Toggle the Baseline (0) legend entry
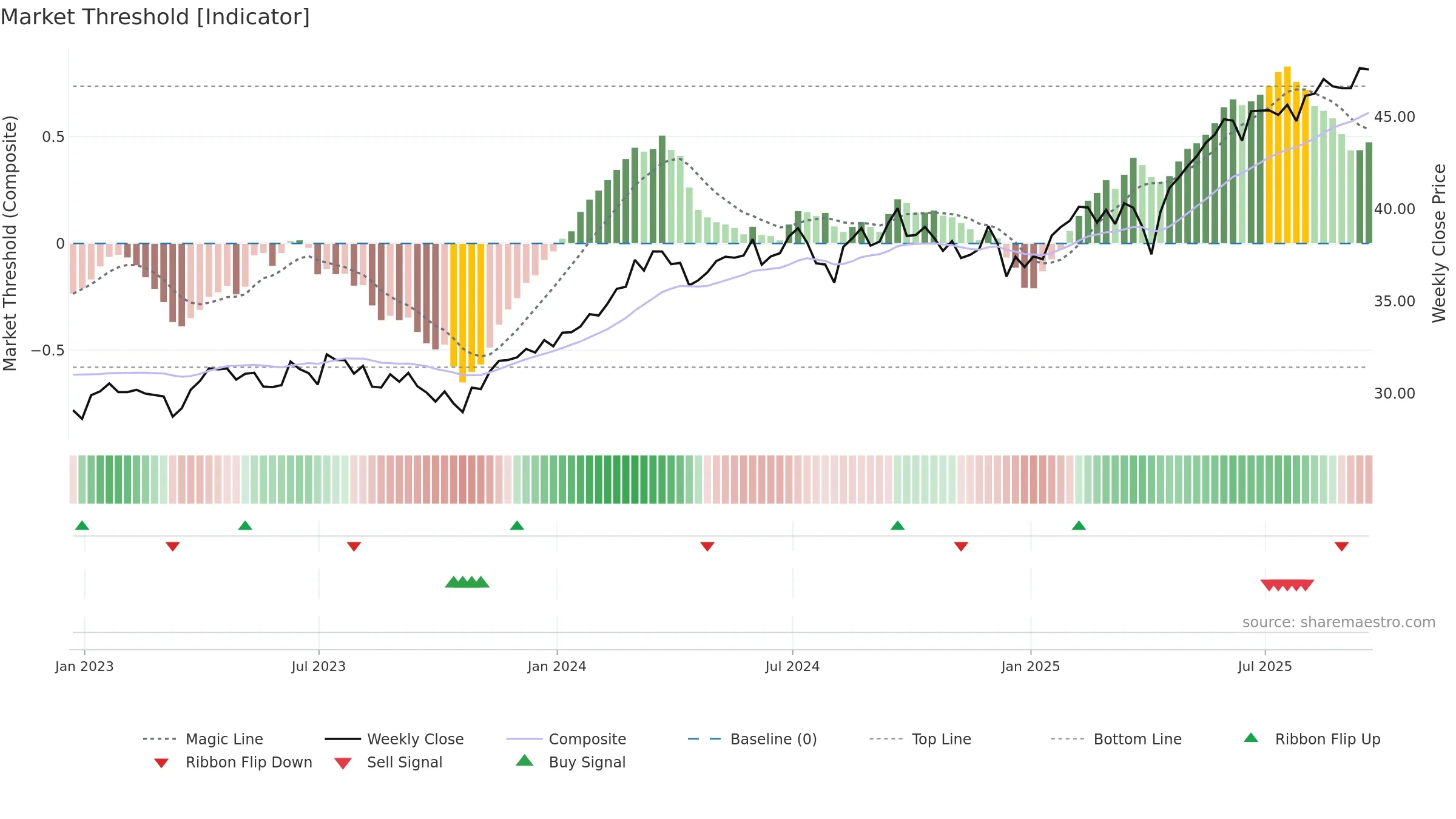Image resolution: width=1456 pixels, height=819 pixels. tap(752, 739)
